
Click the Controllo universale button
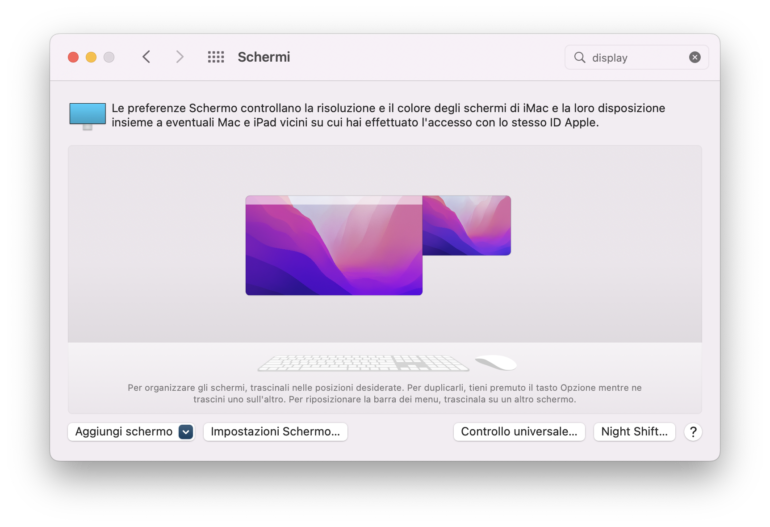(x=519, y=432)
